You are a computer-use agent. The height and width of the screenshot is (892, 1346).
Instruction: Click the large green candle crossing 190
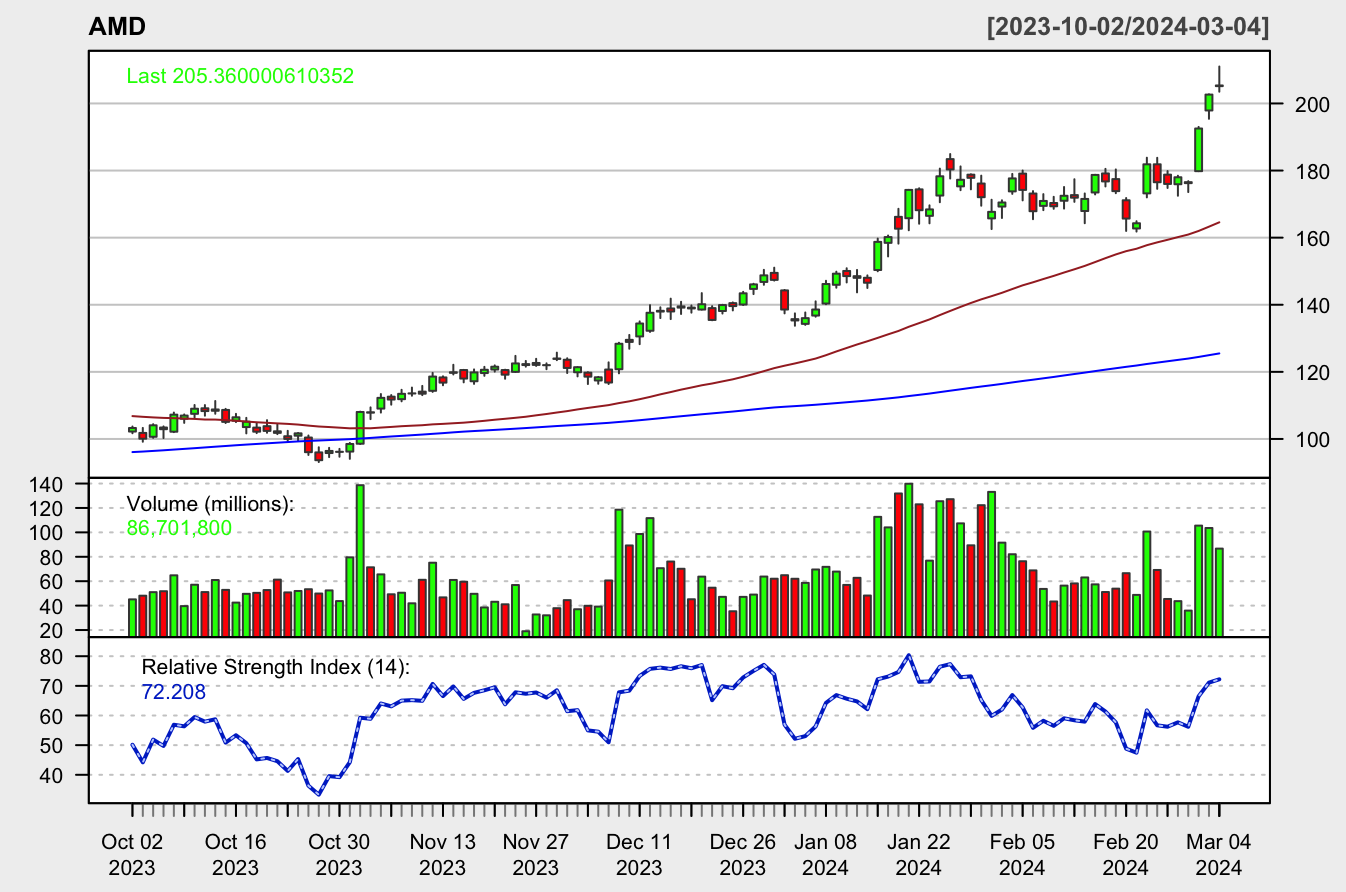[x=1198, y=149]
